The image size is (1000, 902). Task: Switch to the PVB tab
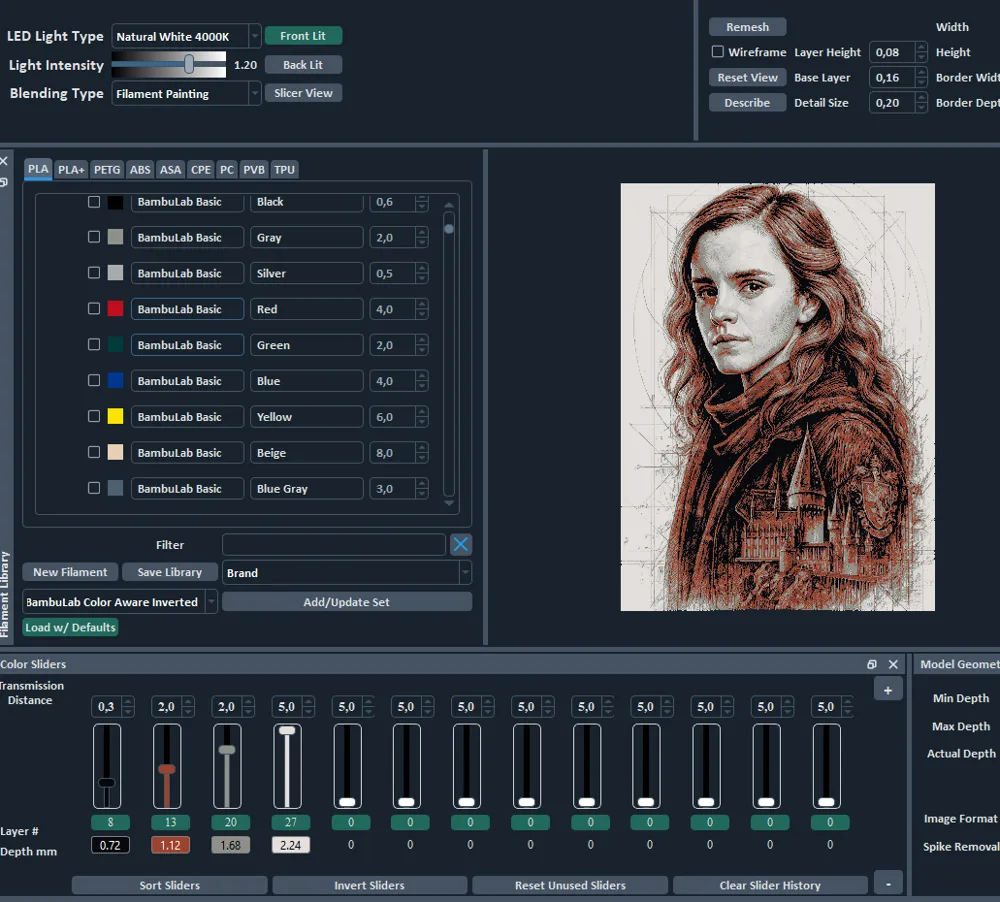[x=253, y=170]
